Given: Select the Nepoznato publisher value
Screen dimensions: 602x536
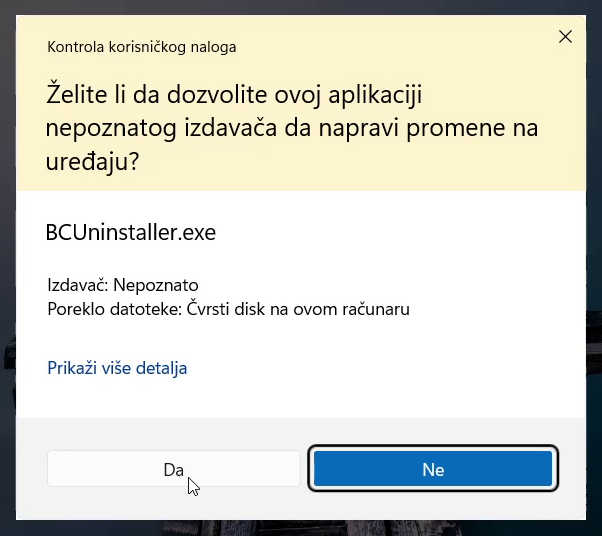Looking at the screenshot, I should point(155,285).
